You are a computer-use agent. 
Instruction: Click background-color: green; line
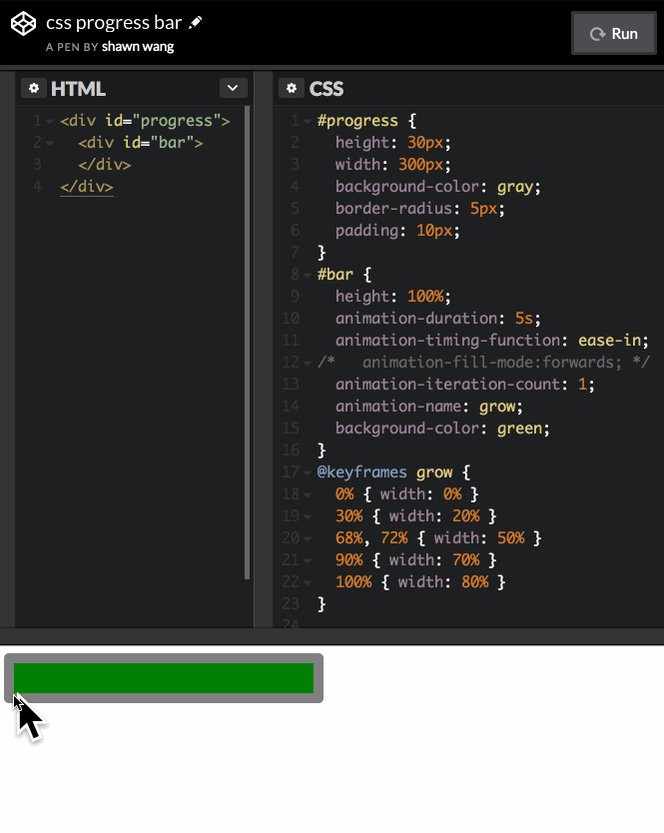442,428
